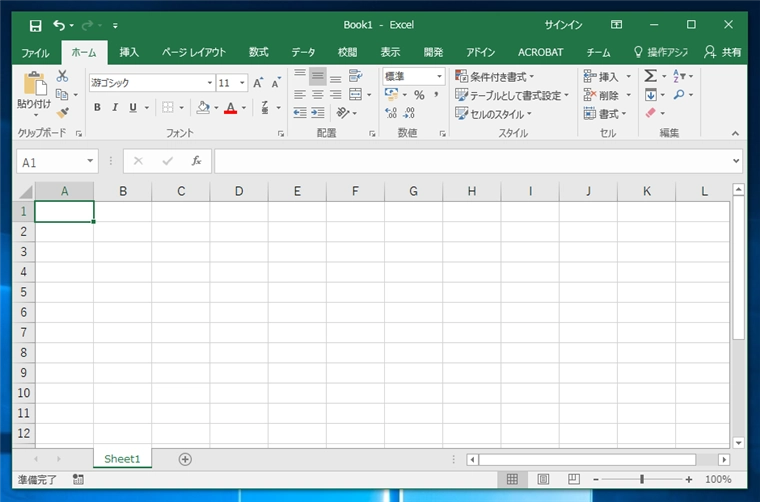Increase indent
The image size is (760, 502).
(318, 113)
